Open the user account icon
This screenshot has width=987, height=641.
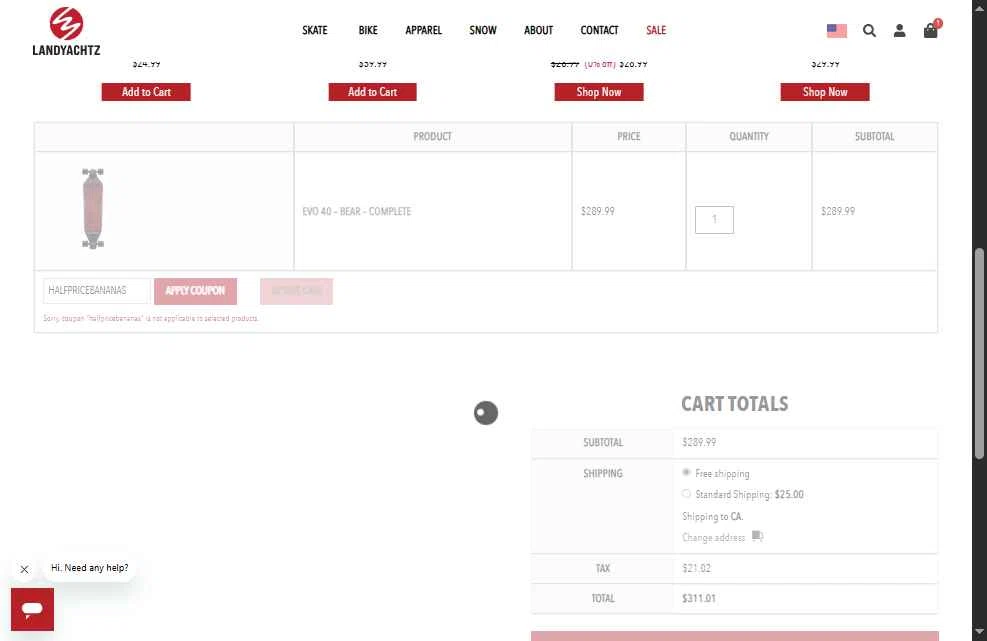click(900, 30)
